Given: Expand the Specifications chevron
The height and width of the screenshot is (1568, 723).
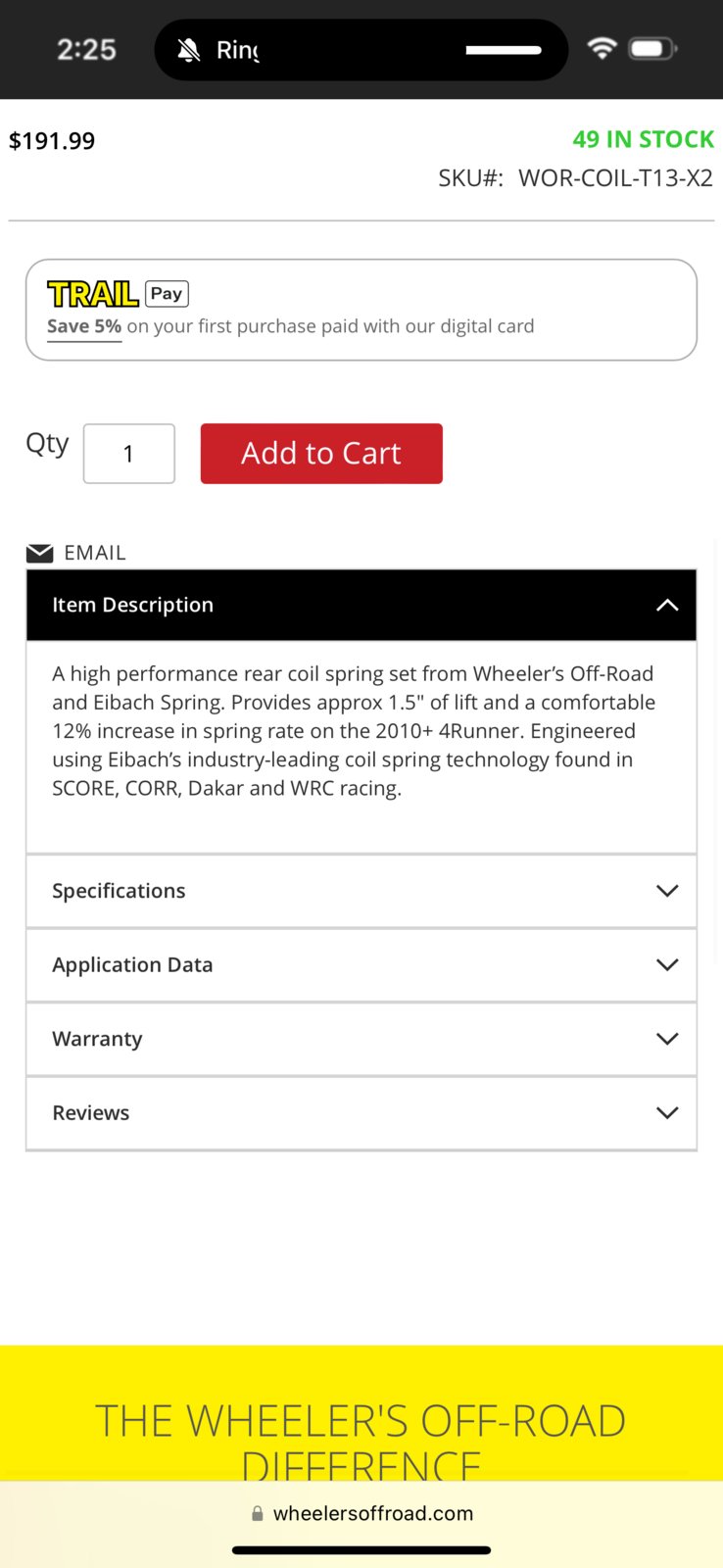Looking at the screenshot, I should pos(667,891).
